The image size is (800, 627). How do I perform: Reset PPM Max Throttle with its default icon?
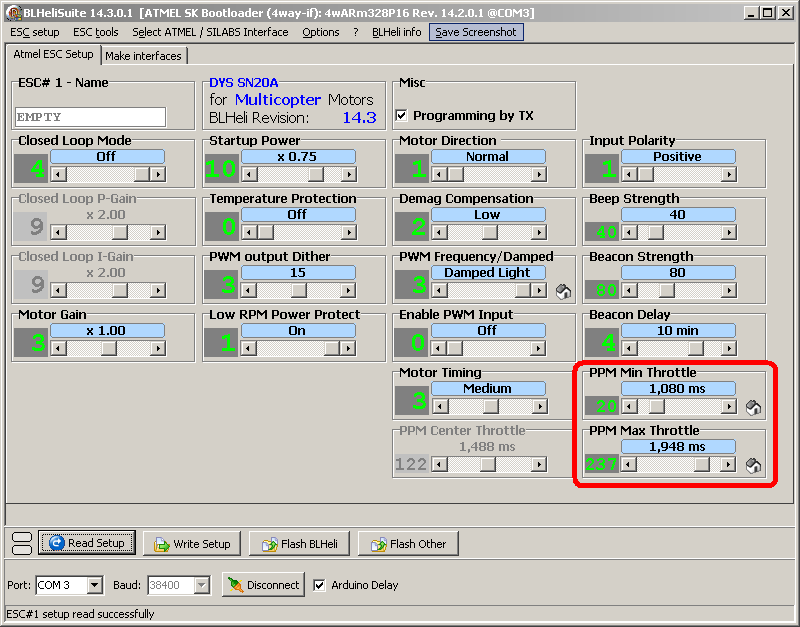[x=753, y=465]
